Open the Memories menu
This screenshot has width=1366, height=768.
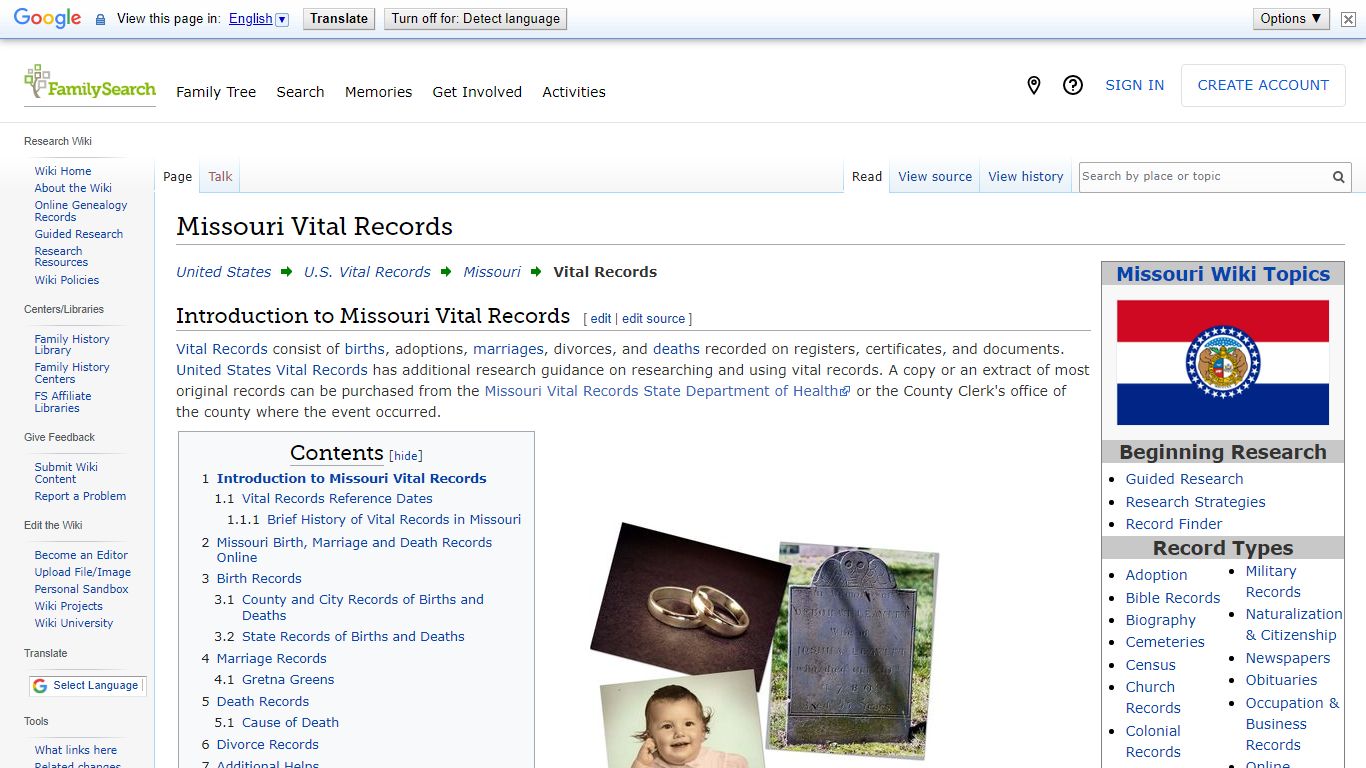pos(378,92)
